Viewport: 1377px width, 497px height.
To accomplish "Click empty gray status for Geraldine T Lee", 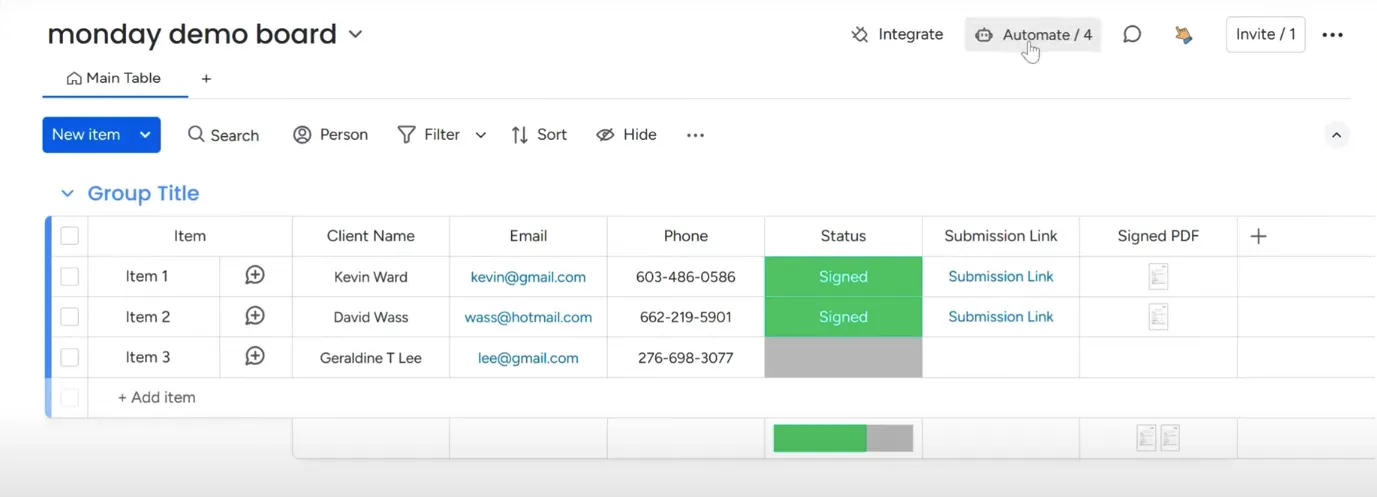I will pyautogui.click(x=843, y=357).
